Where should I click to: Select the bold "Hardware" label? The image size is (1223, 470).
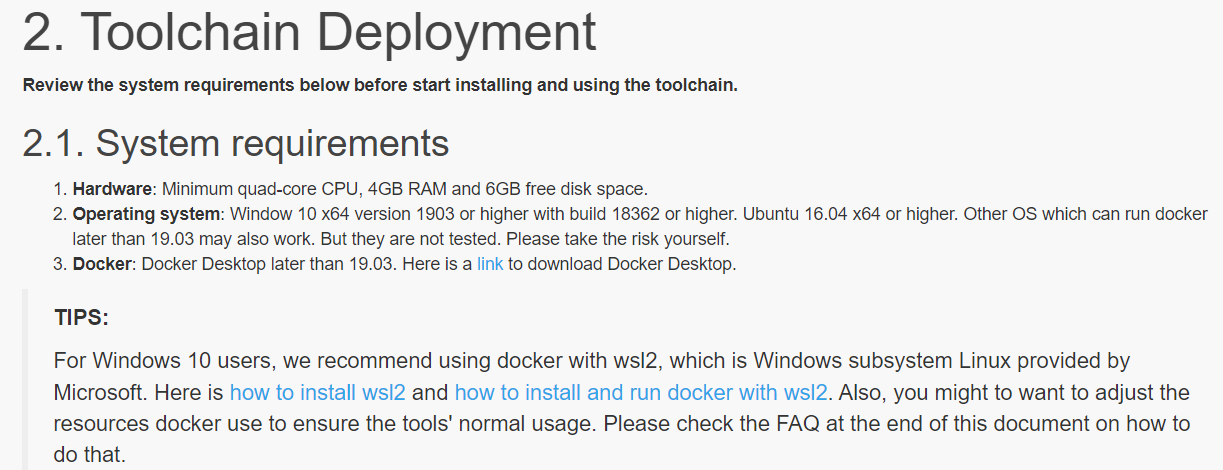coord(113,188)
